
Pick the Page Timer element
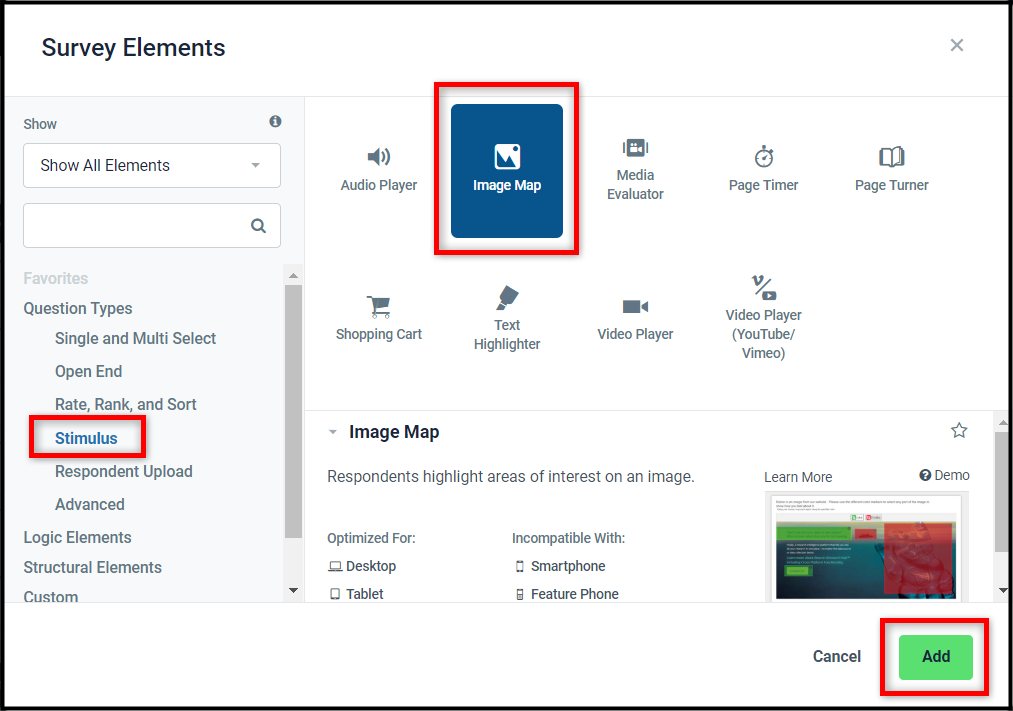coord(763,170)
